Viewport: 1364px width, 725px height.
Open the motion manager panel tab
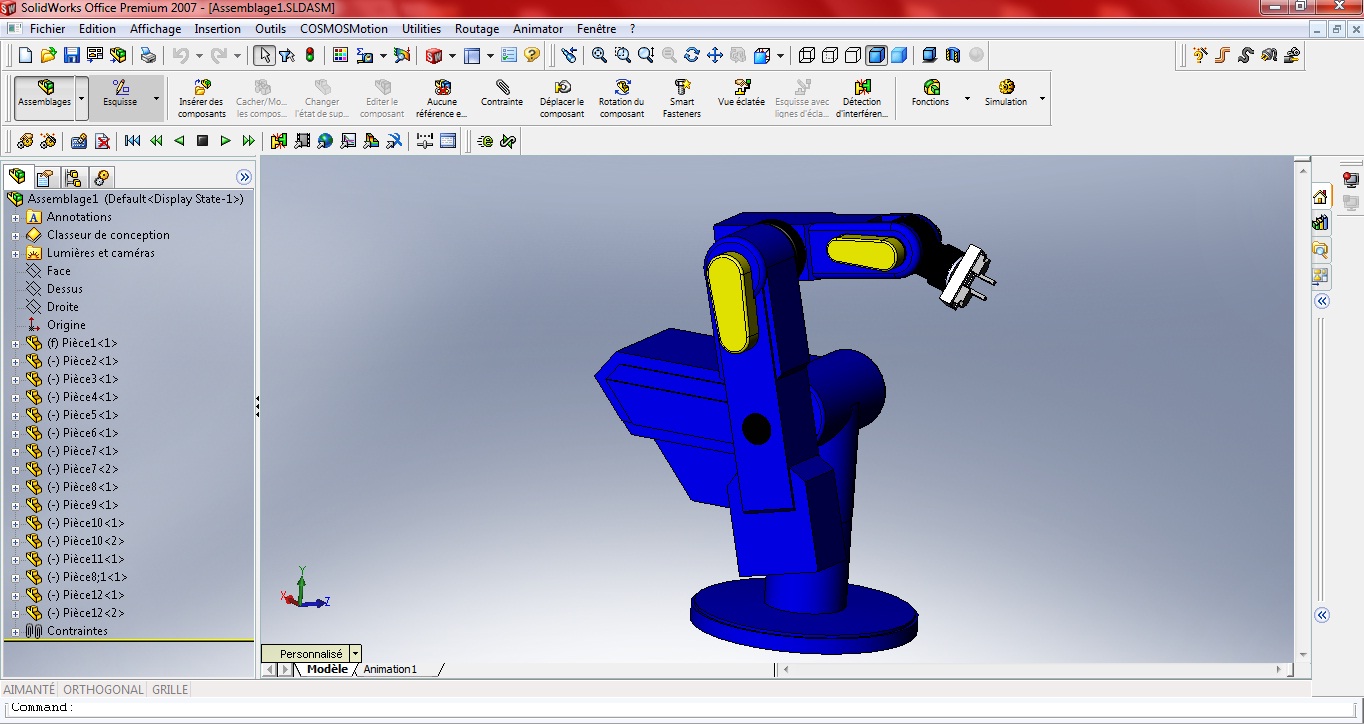[x=101, y=178]
